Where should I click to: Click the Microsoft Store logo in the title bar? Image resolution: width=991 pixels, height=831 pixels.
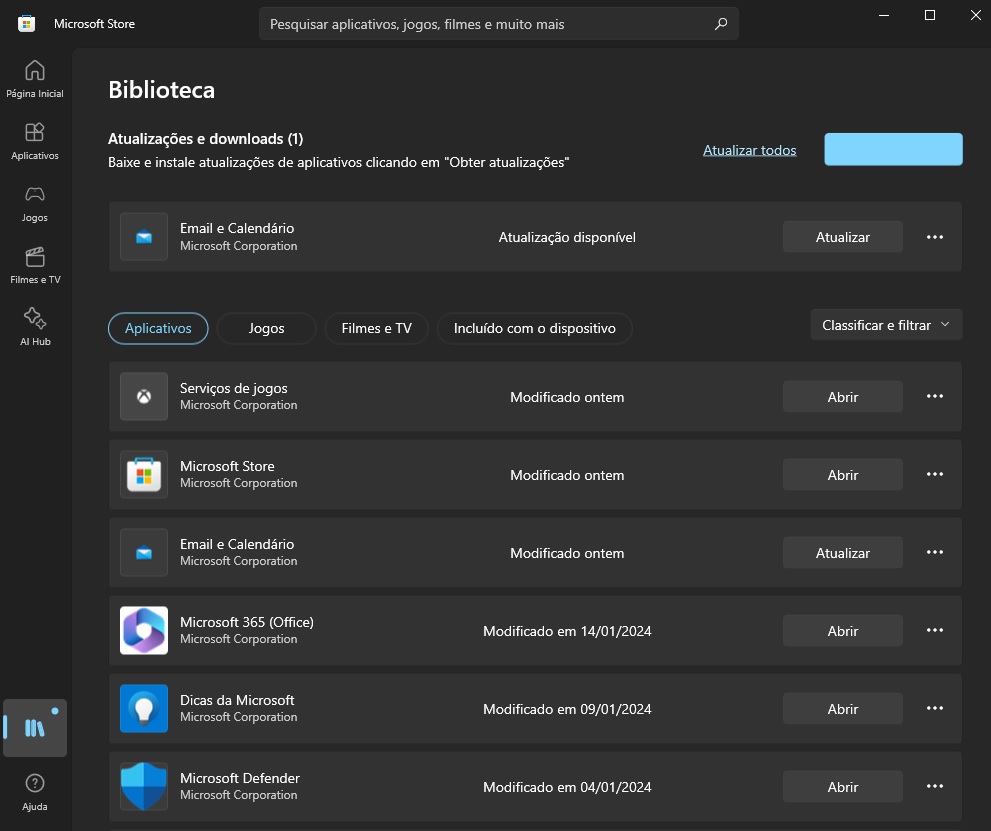point(27,24)
